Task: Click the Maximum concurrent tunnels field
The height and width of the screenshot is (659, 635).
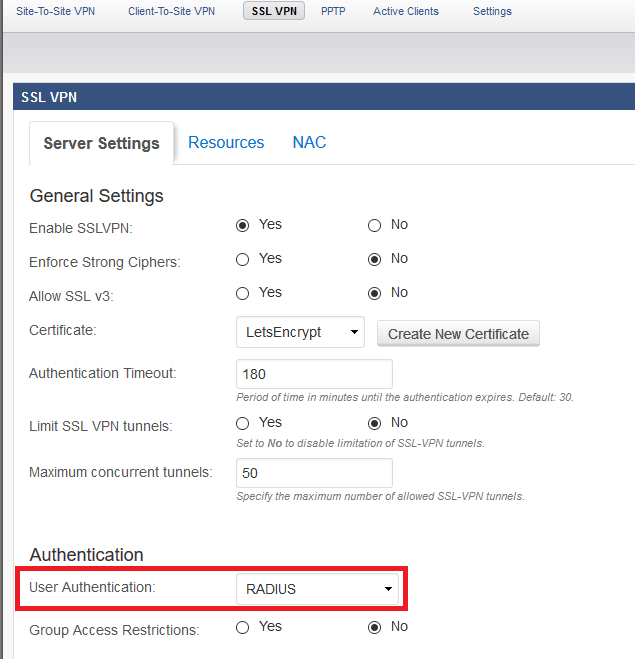Action: click(314, 473)
